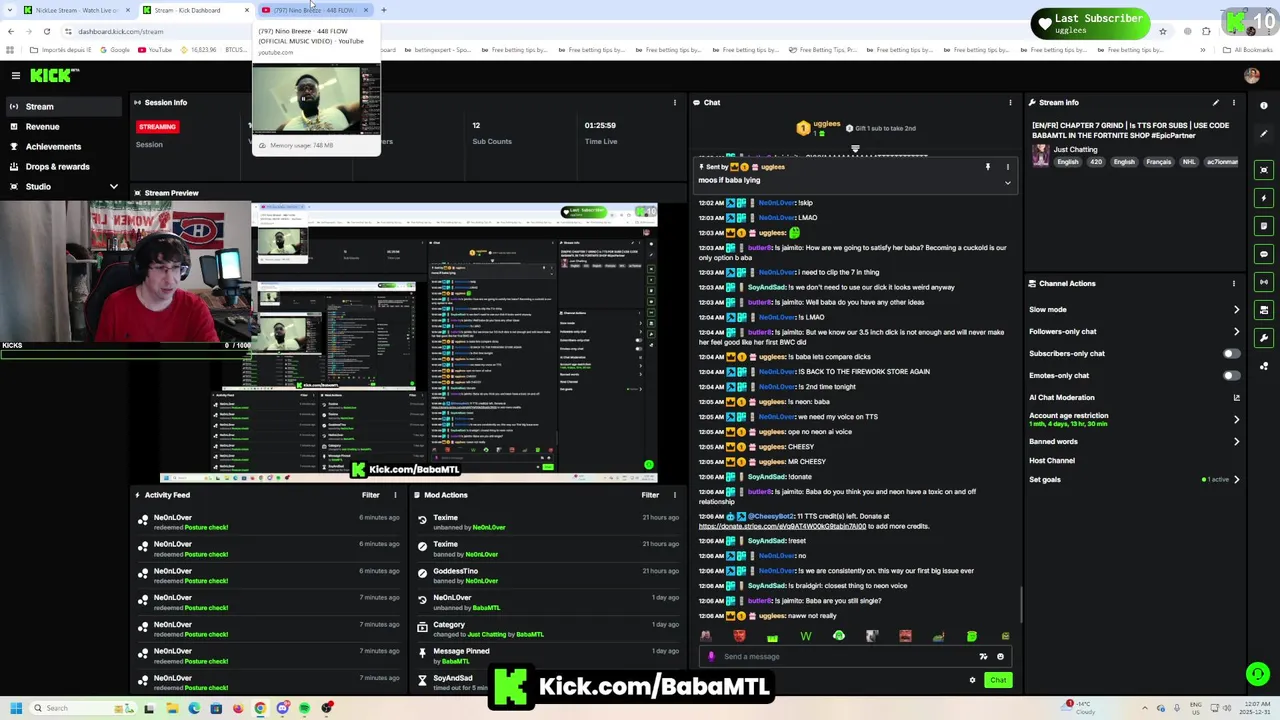1280x720 pixels.
Task: Open Windows Start menu
Action: click(x=16, y=708)
